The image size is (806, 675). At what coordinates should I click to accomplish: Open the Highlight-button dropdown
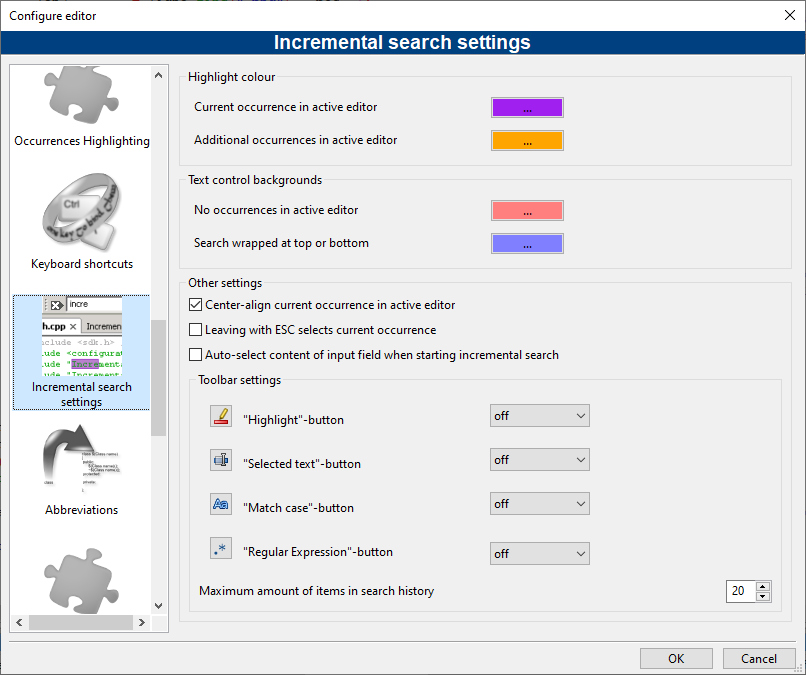pos(539,416)
